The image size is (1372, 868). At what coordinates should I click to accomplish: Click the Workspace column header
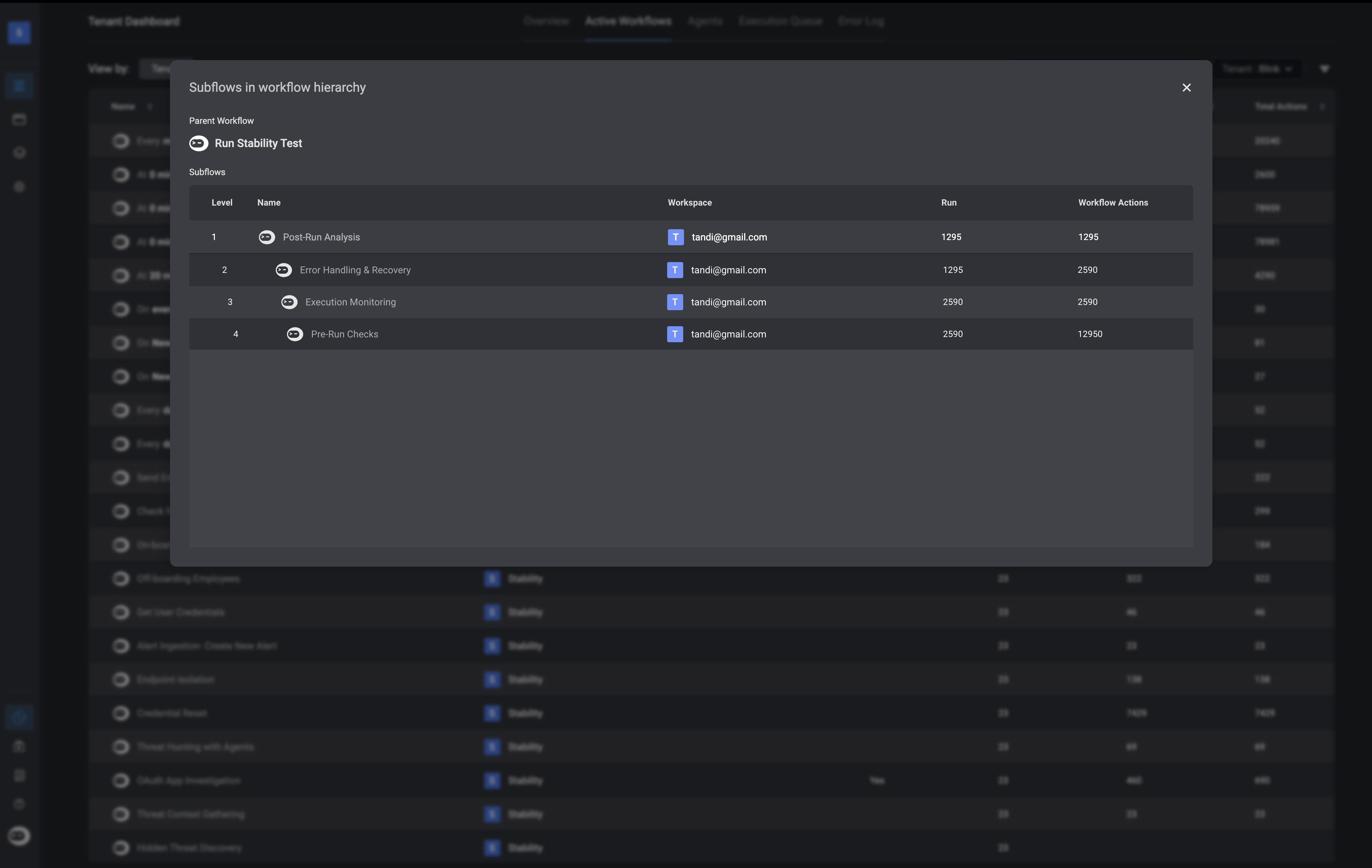pyautogui.click(x=690, y=203)
